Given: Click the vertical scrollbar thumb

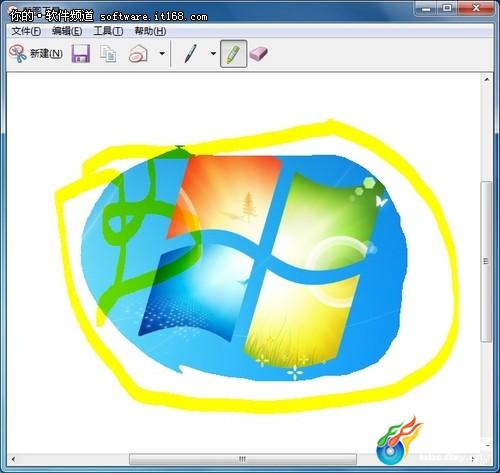Looking at the screenshot, I should [486, 261].
